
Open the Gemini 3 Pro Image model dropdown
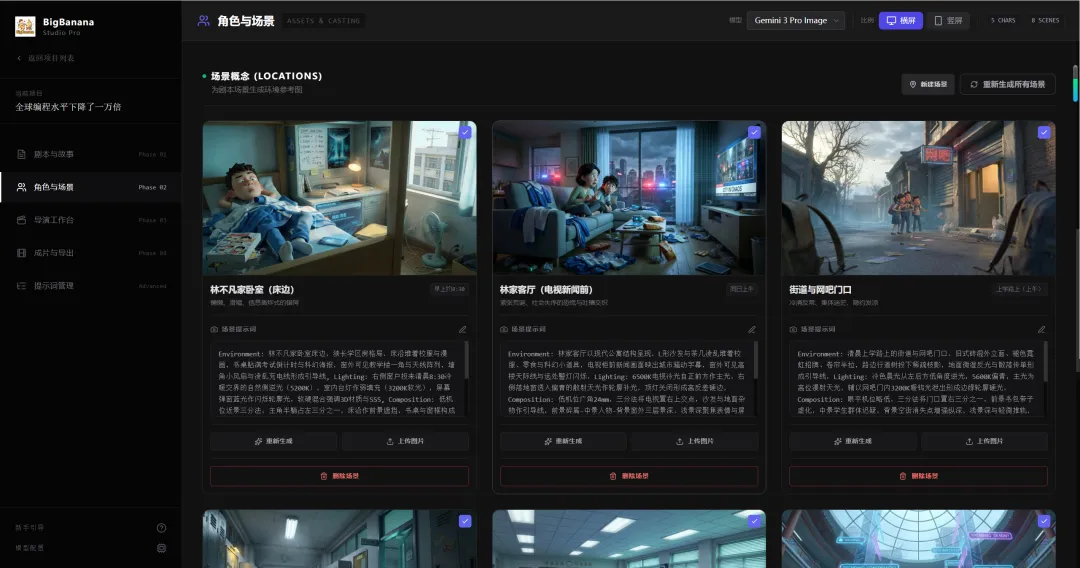[x=796, y=21]
